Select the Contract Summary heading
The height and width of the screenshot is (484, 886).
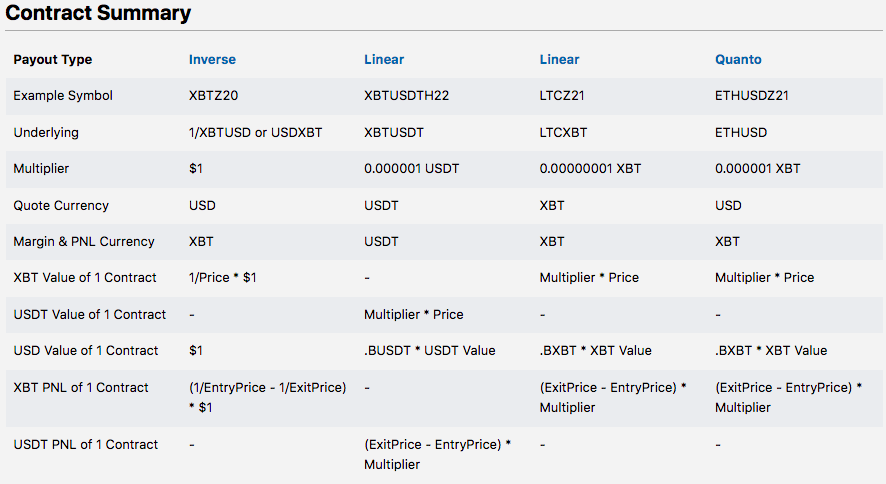coord(98,13)
